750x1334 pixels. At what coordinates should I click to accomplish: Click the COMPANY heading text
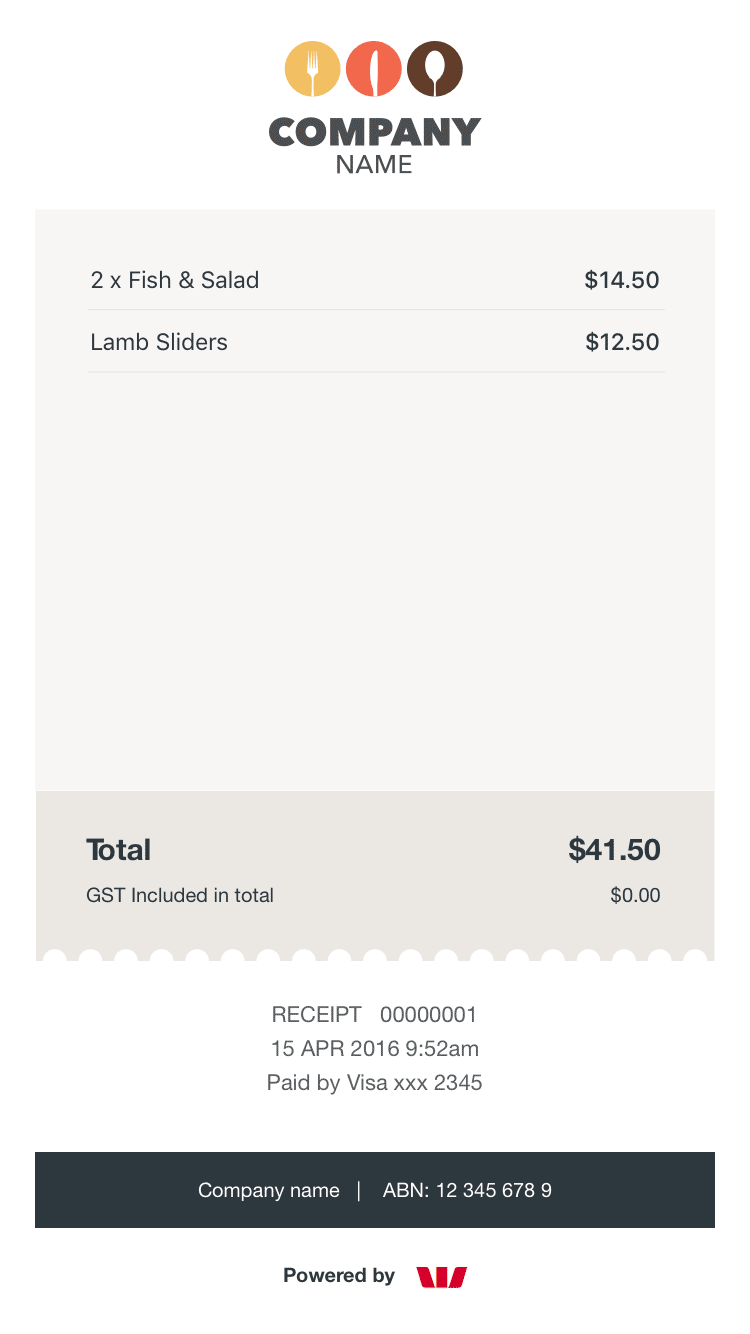coord(375,133)
